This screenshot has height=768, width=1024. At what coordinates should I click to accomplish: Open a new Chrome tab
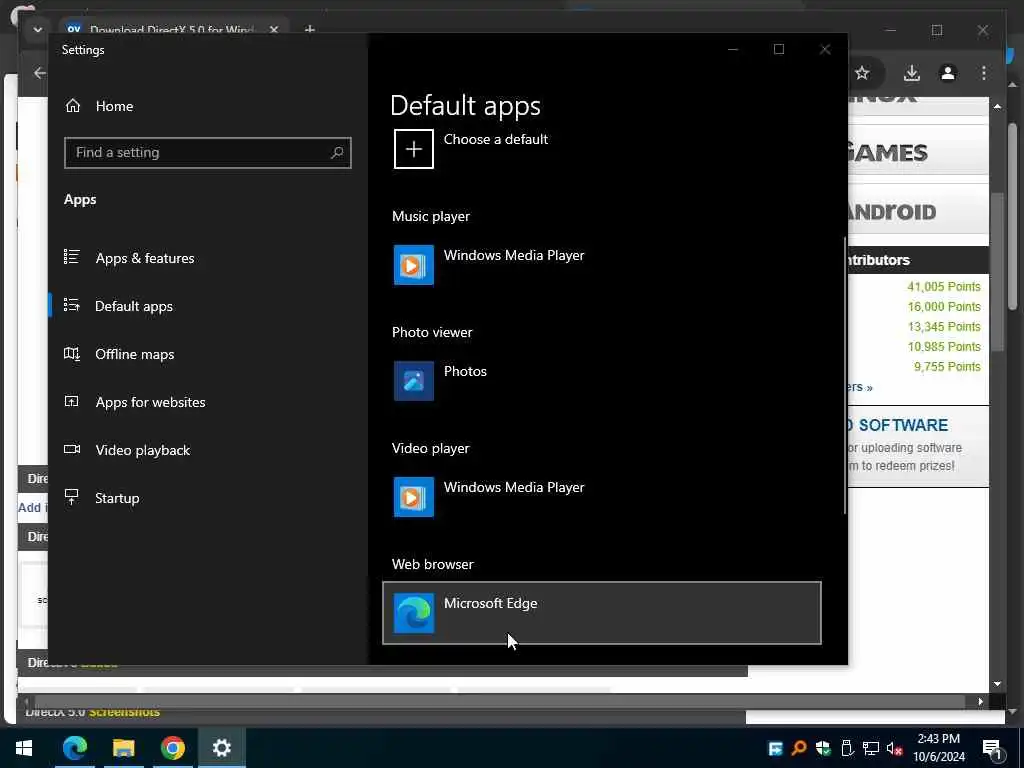coord(310,29)
